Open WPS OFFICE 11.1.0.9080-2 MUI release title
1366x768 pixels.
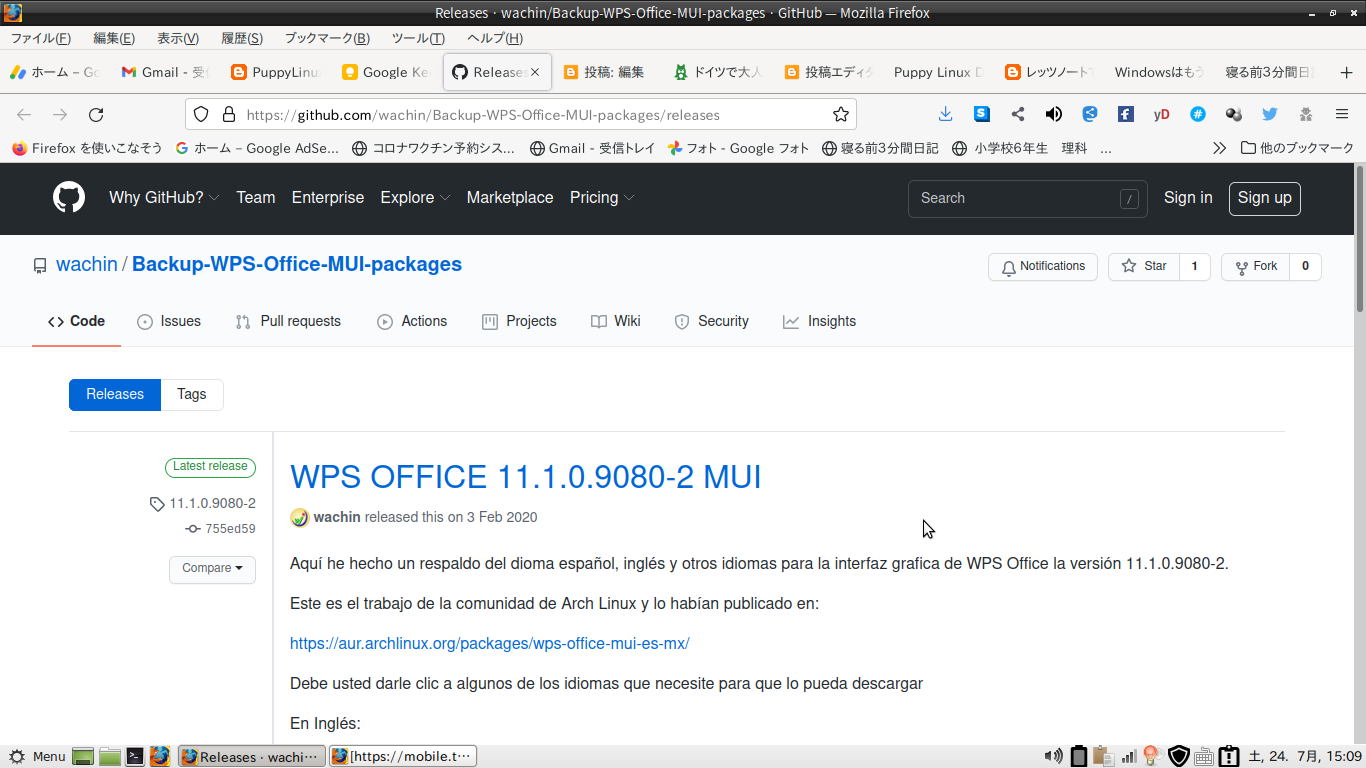[526, 477]
